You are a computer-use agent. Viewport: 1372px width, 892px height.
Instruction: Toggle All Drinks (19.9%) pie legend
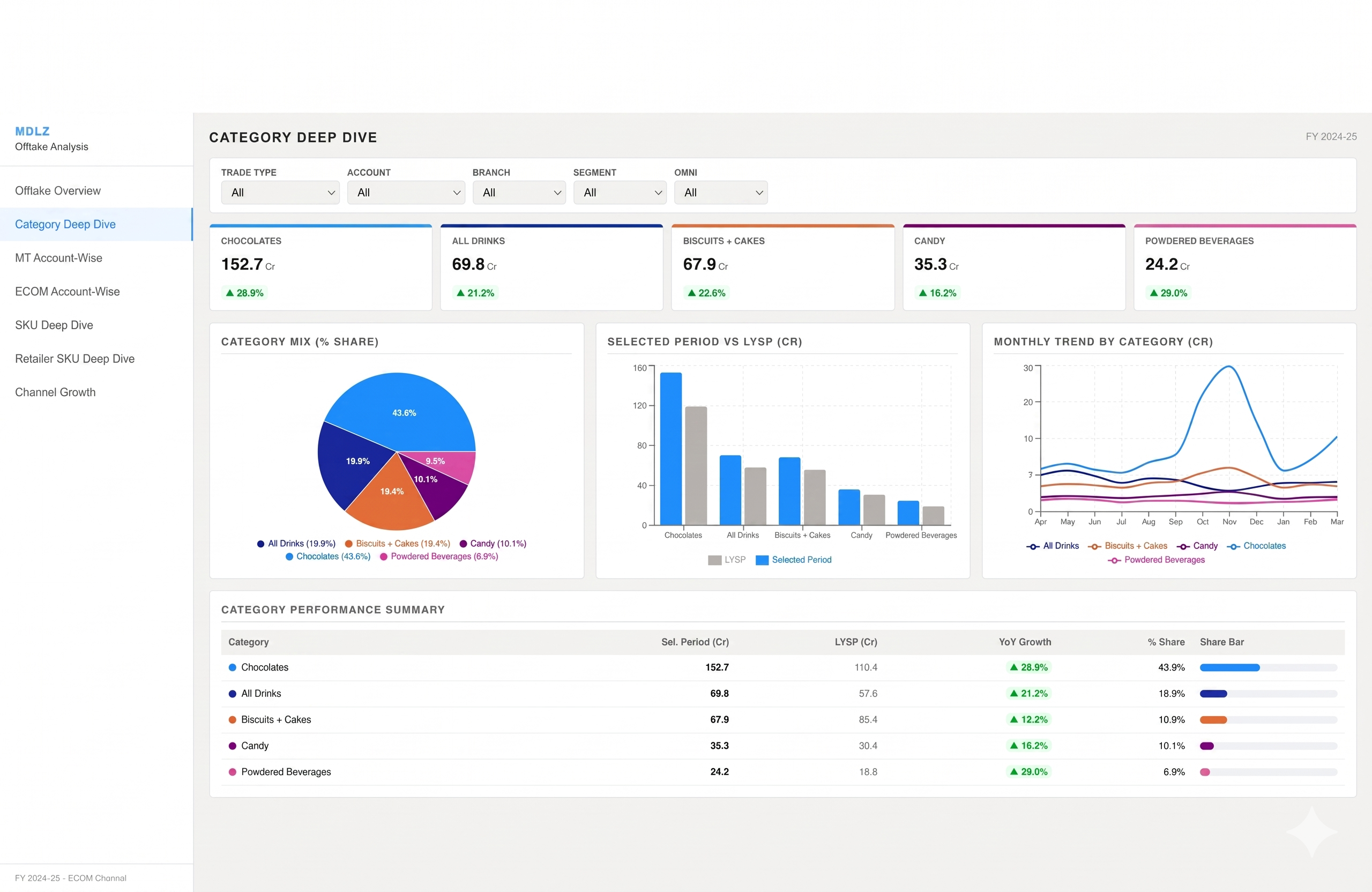(296, 544)
